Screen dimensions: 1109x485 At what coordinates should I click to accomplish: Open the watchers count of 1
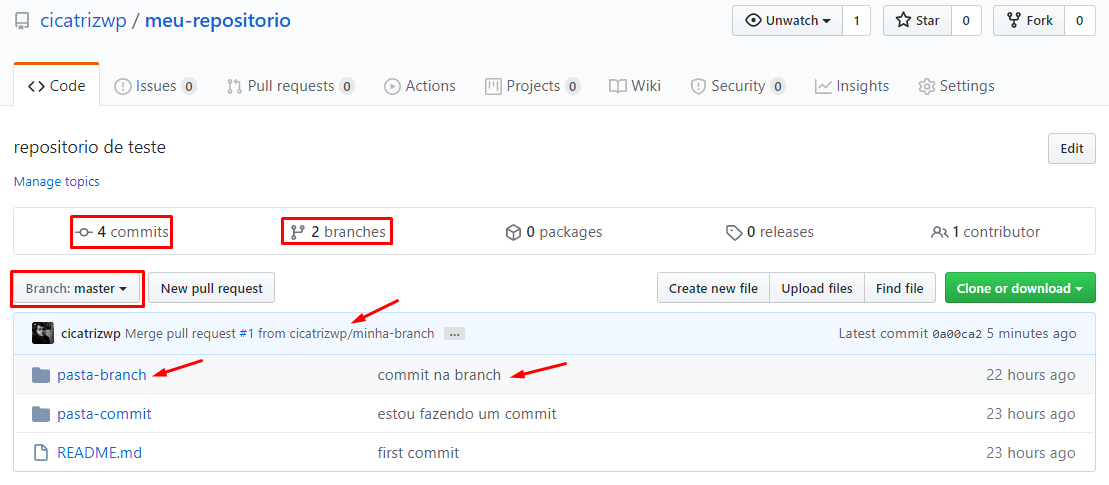[857, 21]
